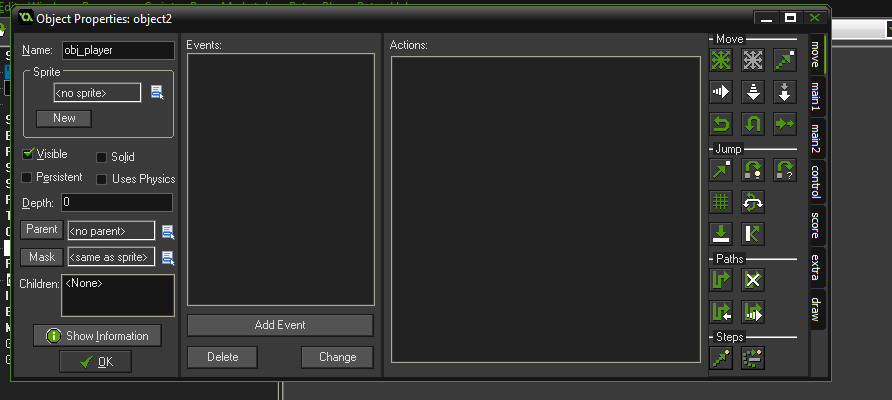This screenshot has height=400, width=892.
Task: Open the sprite selection menu icon
Action: click(157, 92)
